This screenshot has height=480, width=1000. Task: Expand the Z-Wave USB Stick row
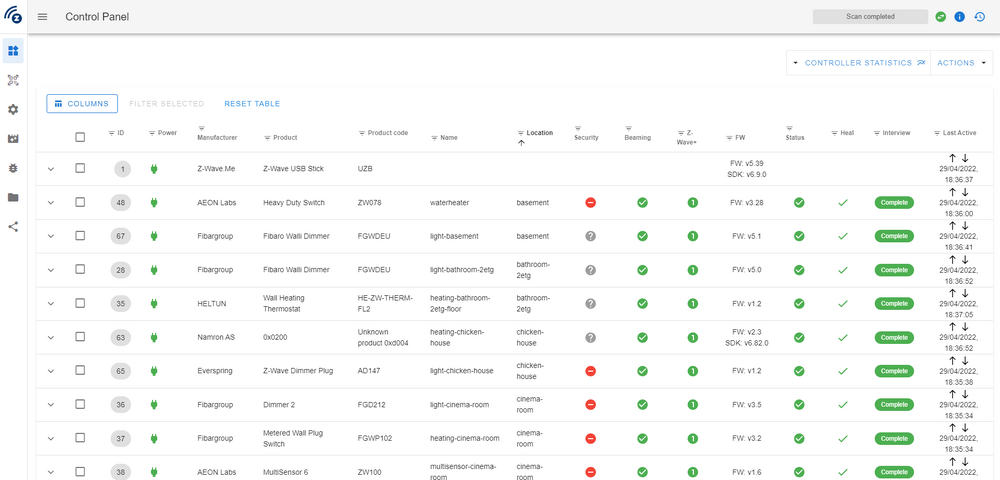click(x=50, y=169)
